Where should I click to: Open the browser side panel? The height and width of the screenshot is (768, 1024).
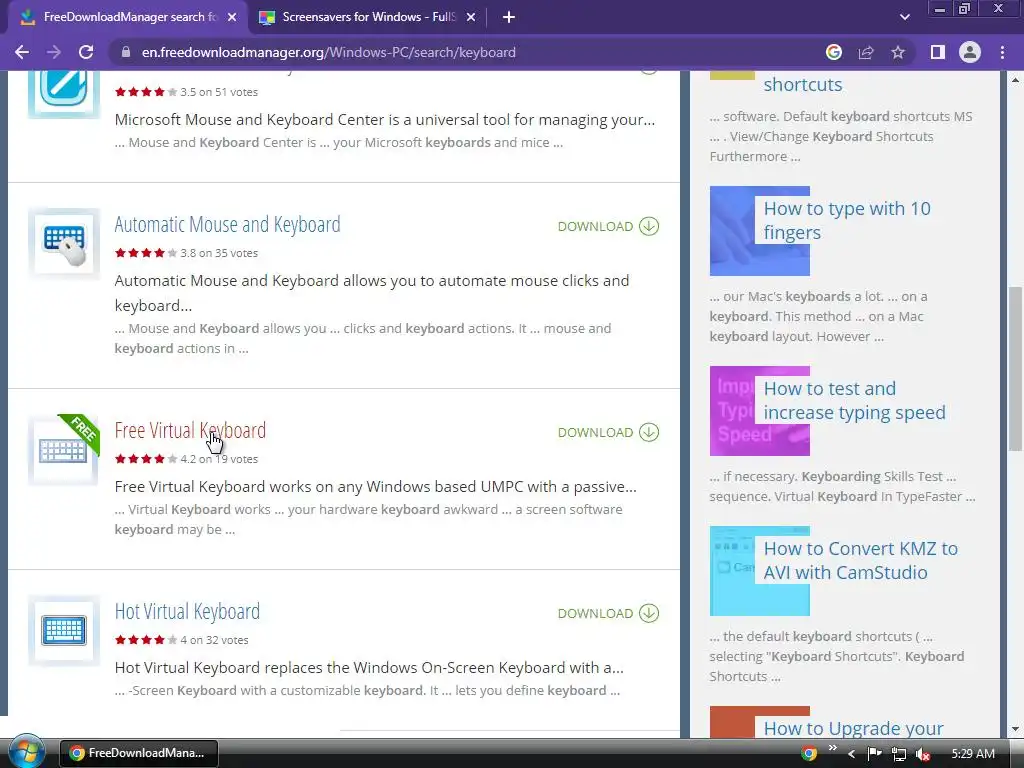(x=938, y=52)
